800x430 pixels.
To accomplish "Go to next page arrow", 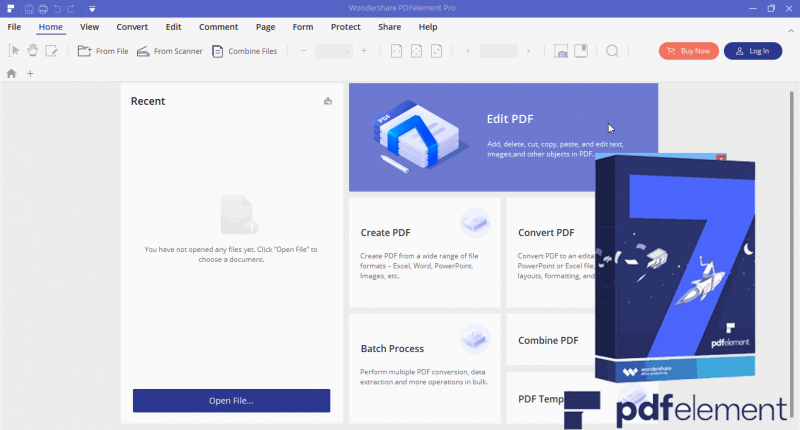I will pos(528,51).
